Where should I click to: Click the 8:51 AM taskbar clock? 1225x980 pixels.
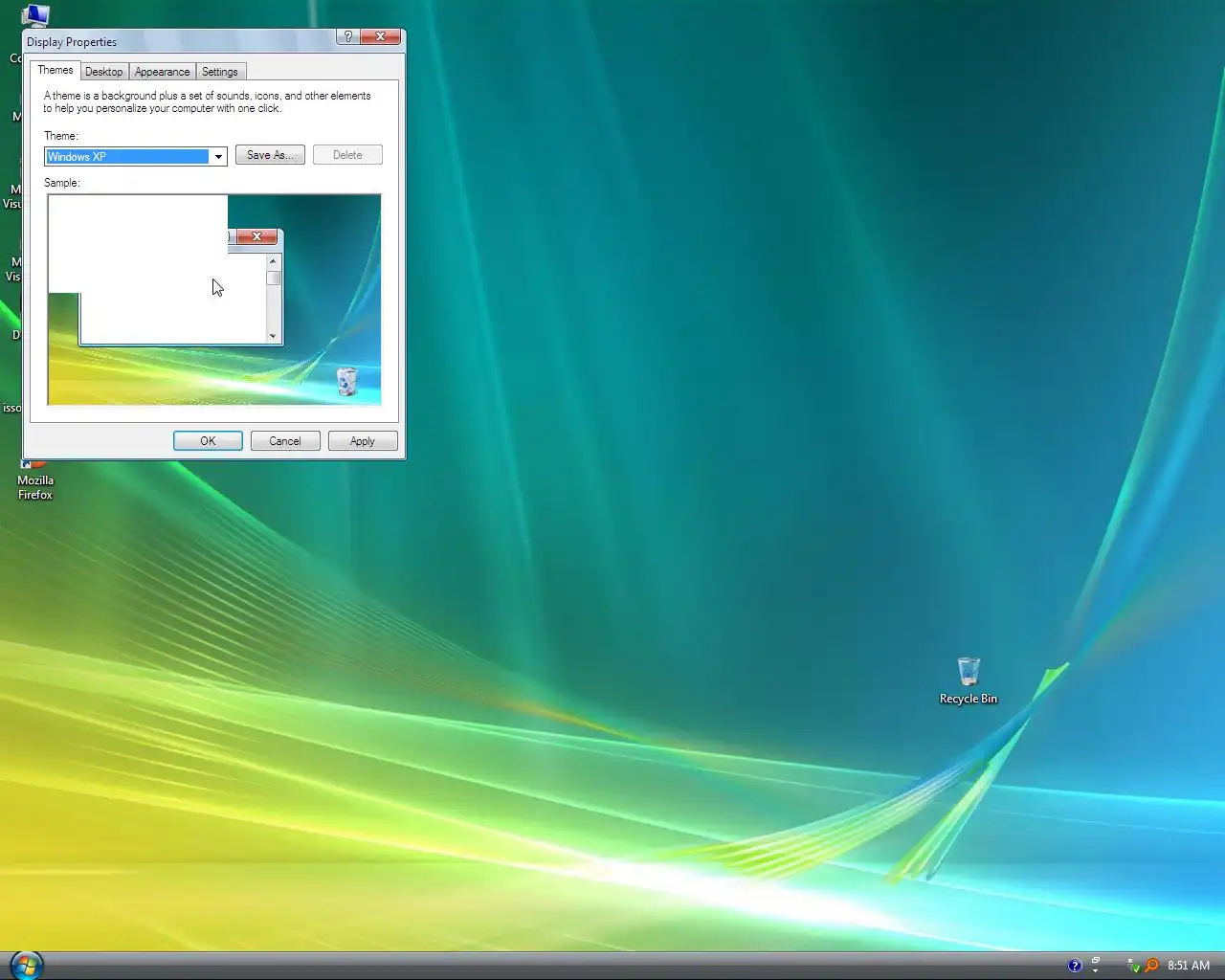coord(1189,966)
